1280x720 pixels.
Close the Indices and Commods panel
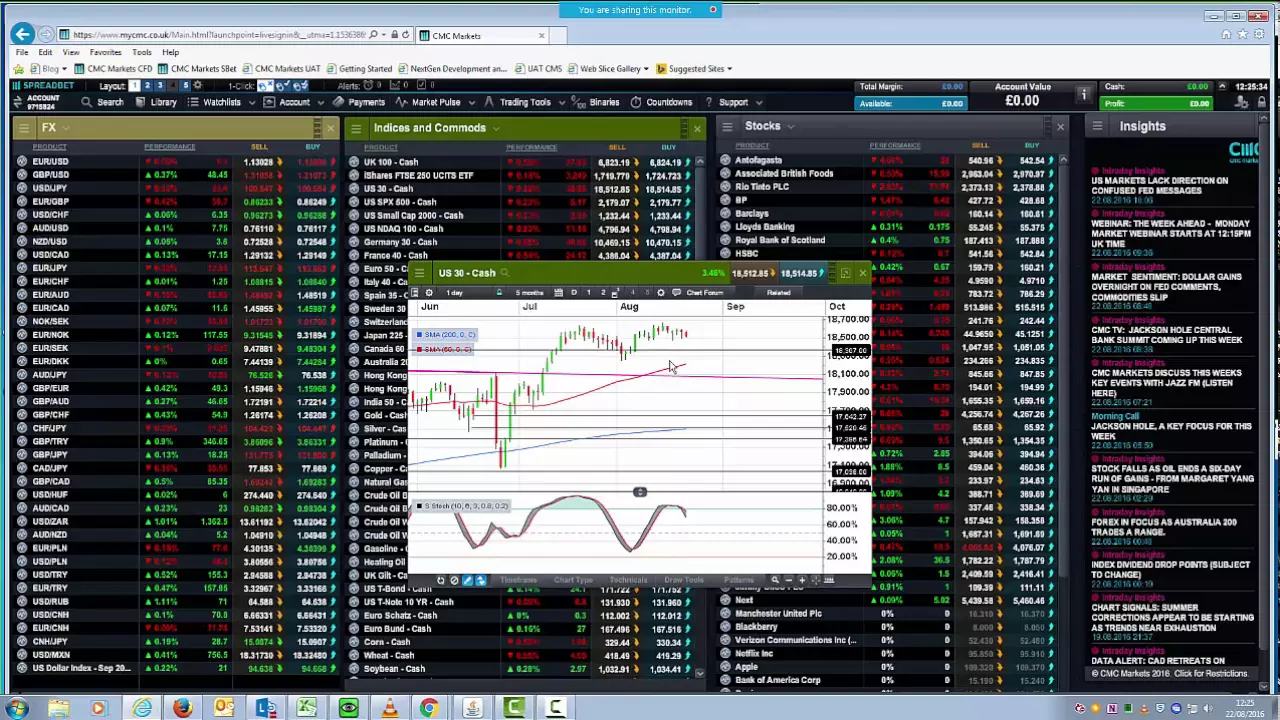pos(697,128)
